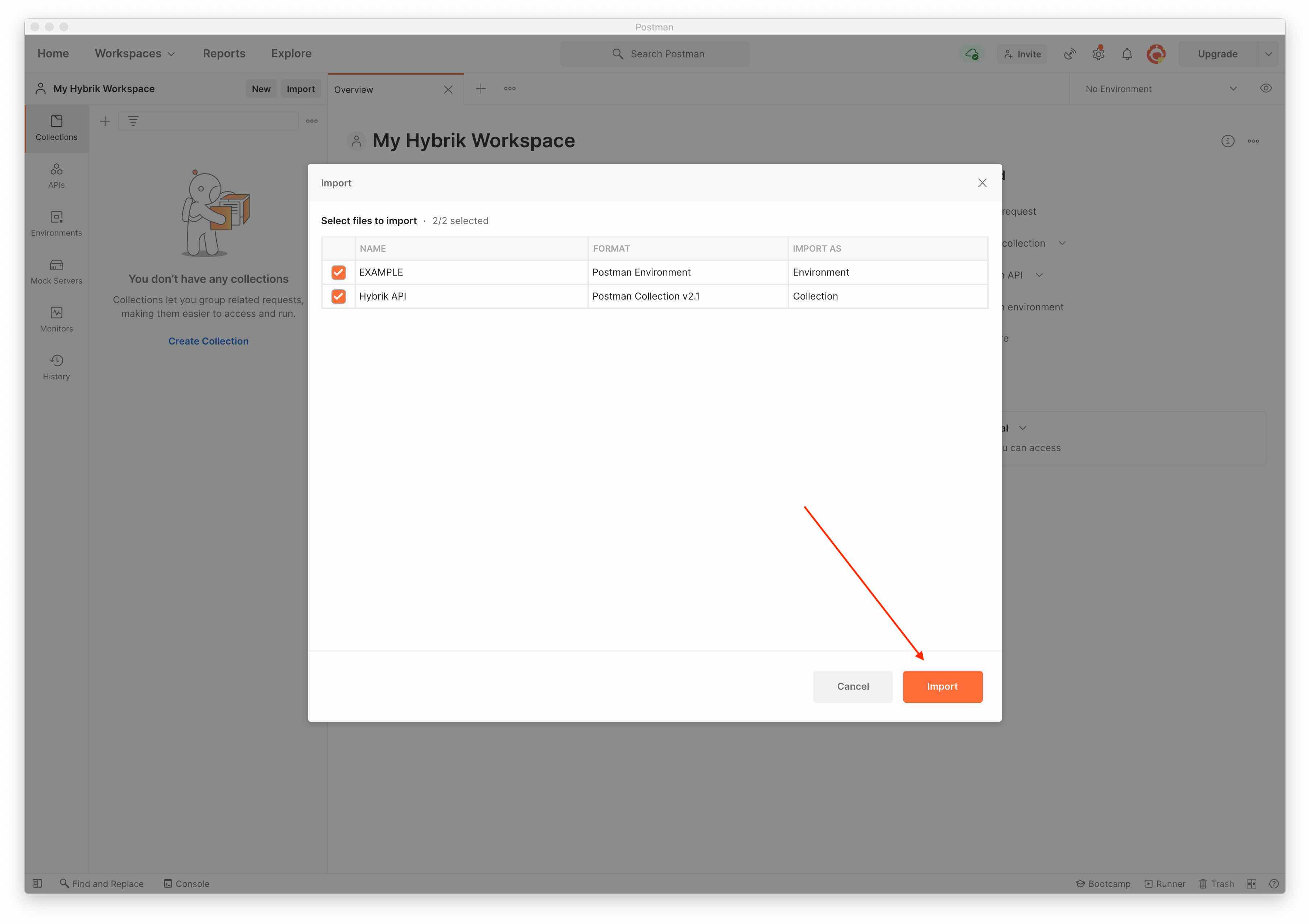Open the APIs sidebar section
Screen dimensions: 1310x924
click(x=57, y=176)
